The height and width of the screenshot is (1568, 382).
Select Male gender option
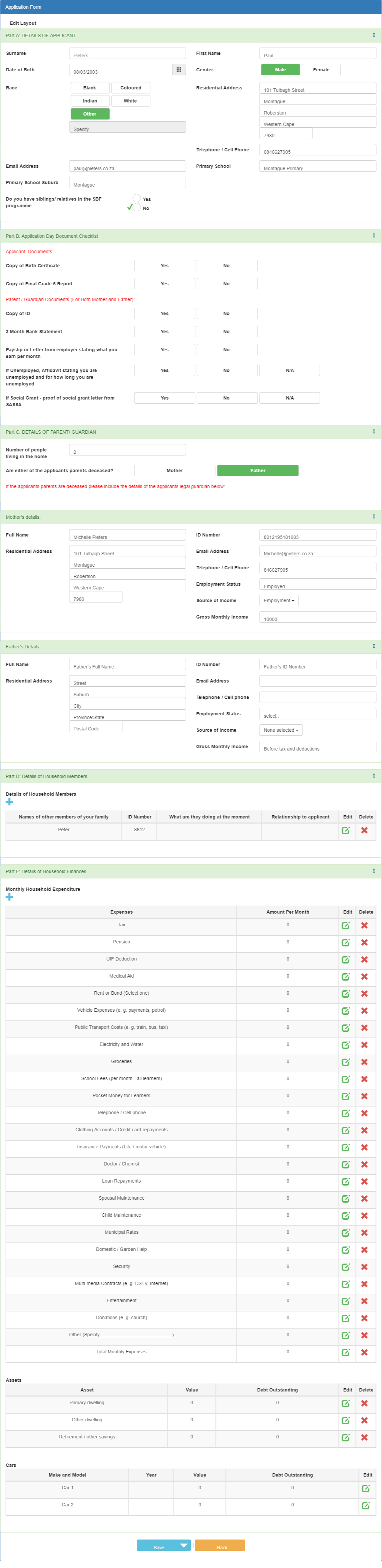[280, 70]
